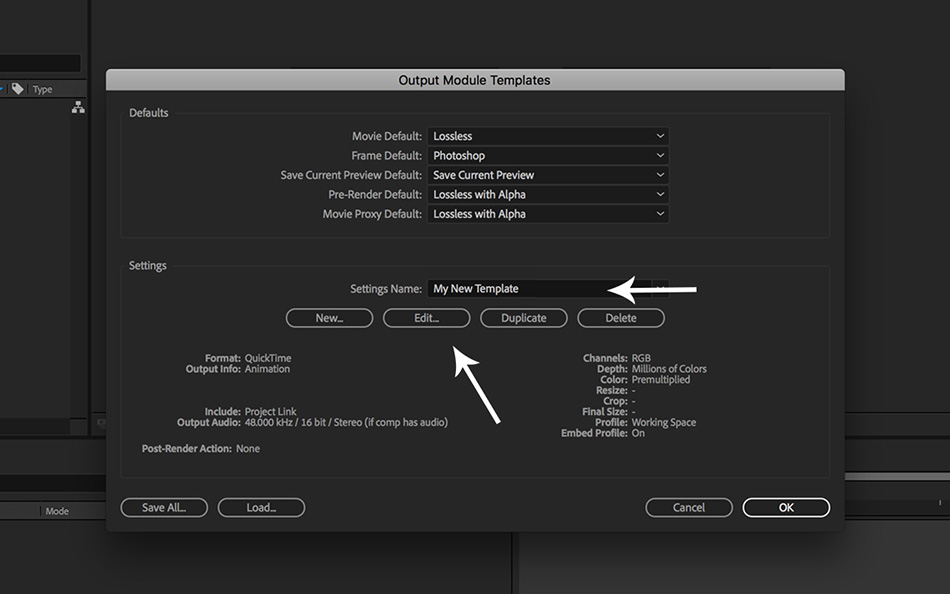Open the Movie Default dropdown
This screenshot has width=950, height=594.
click(x=548, y=136)
